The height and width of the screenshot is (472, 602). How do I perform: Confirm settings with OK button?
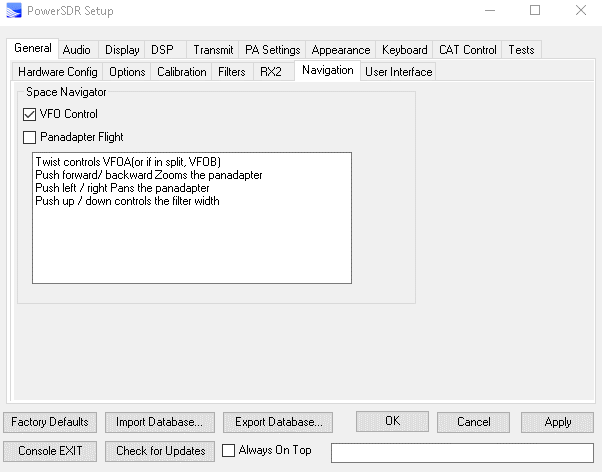[392, 421]
